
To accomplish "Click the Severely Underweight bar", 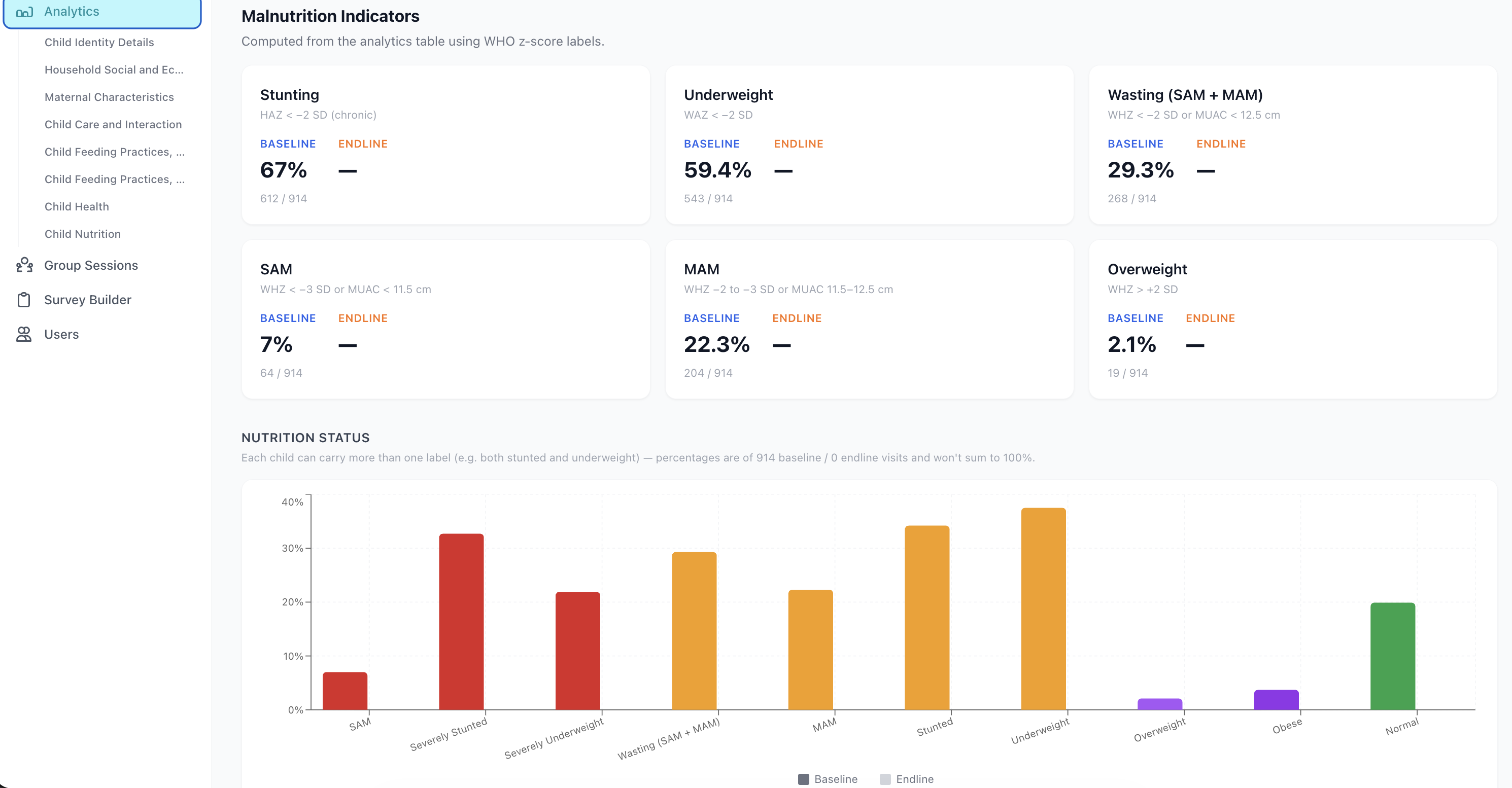I will 577,651.
